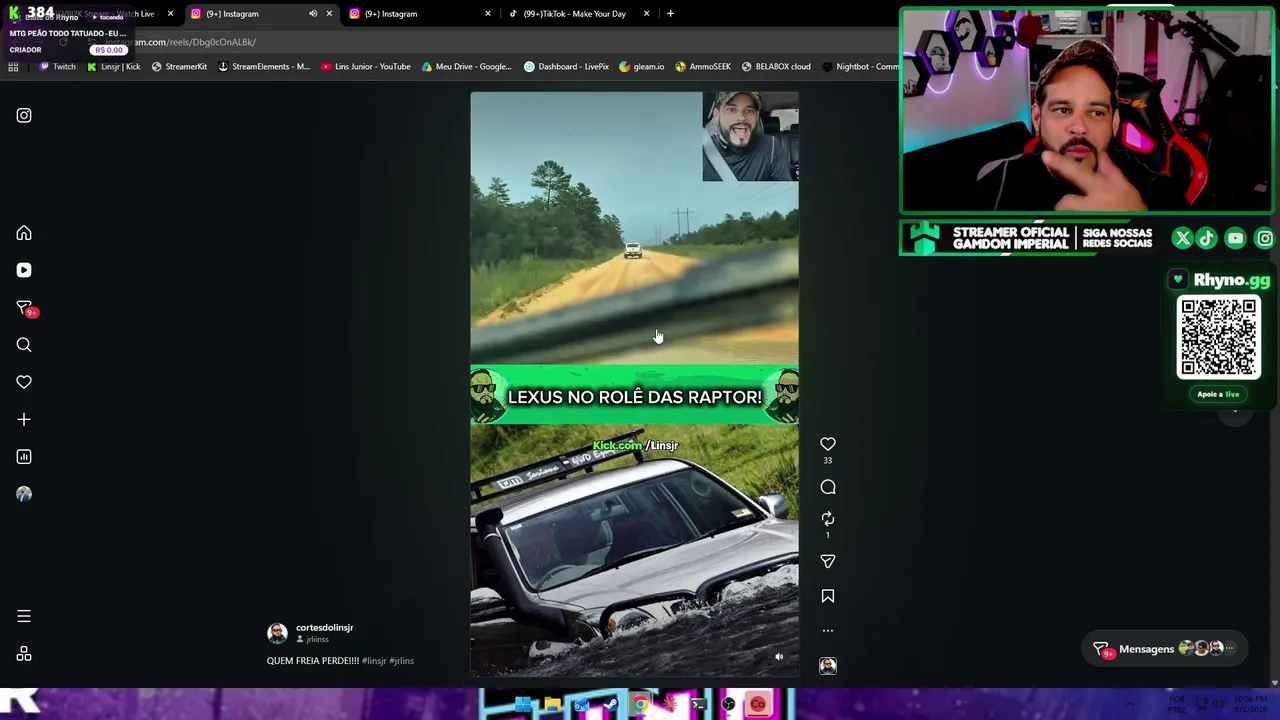
Task: Open the Linsjr | Kick bookmark
Action: click(114, 67)
